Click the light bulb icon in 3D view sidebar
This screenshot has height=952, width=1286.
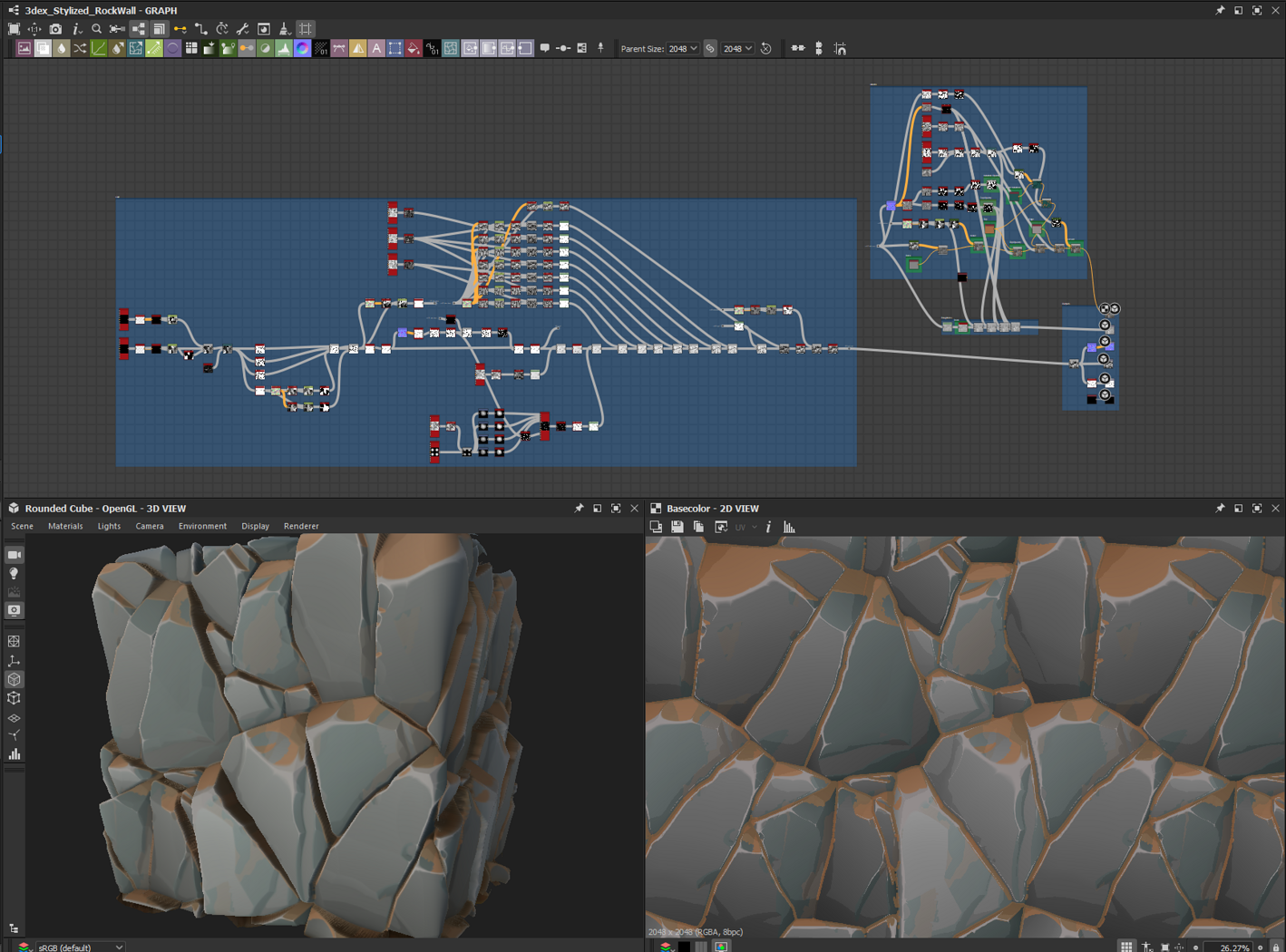tap(15, 574)
